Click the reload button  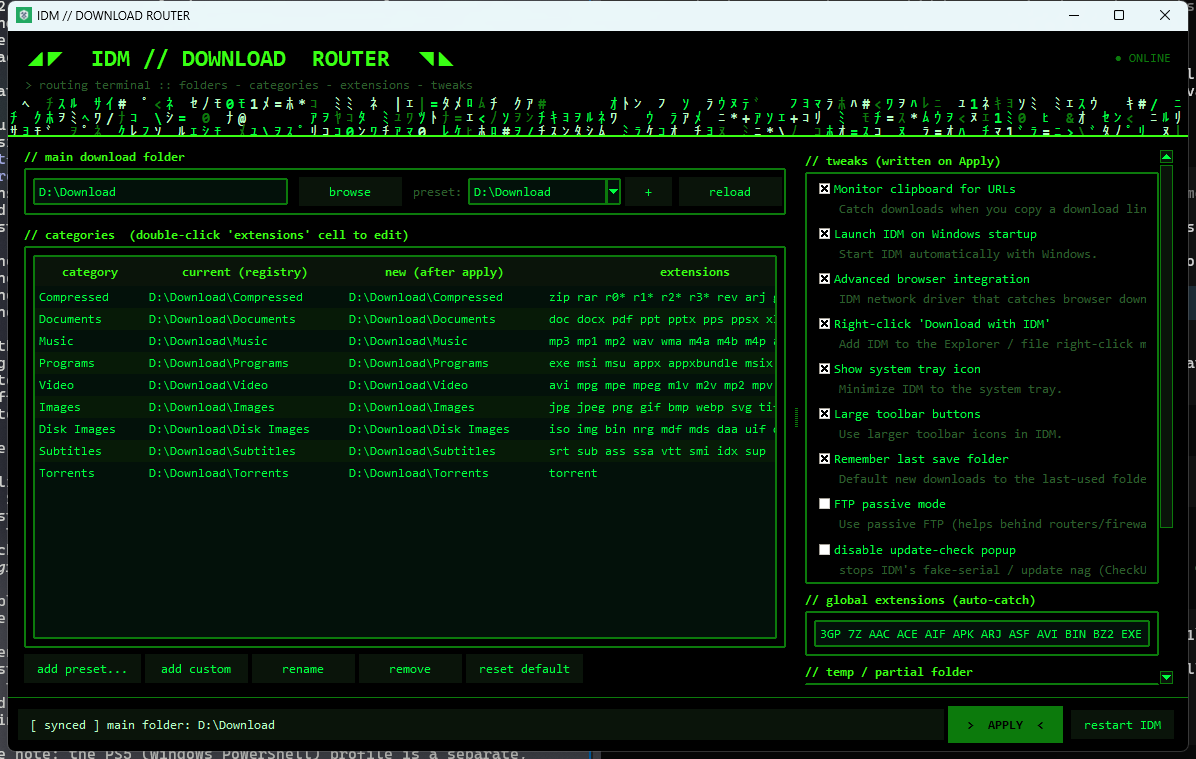pos(730,191)
